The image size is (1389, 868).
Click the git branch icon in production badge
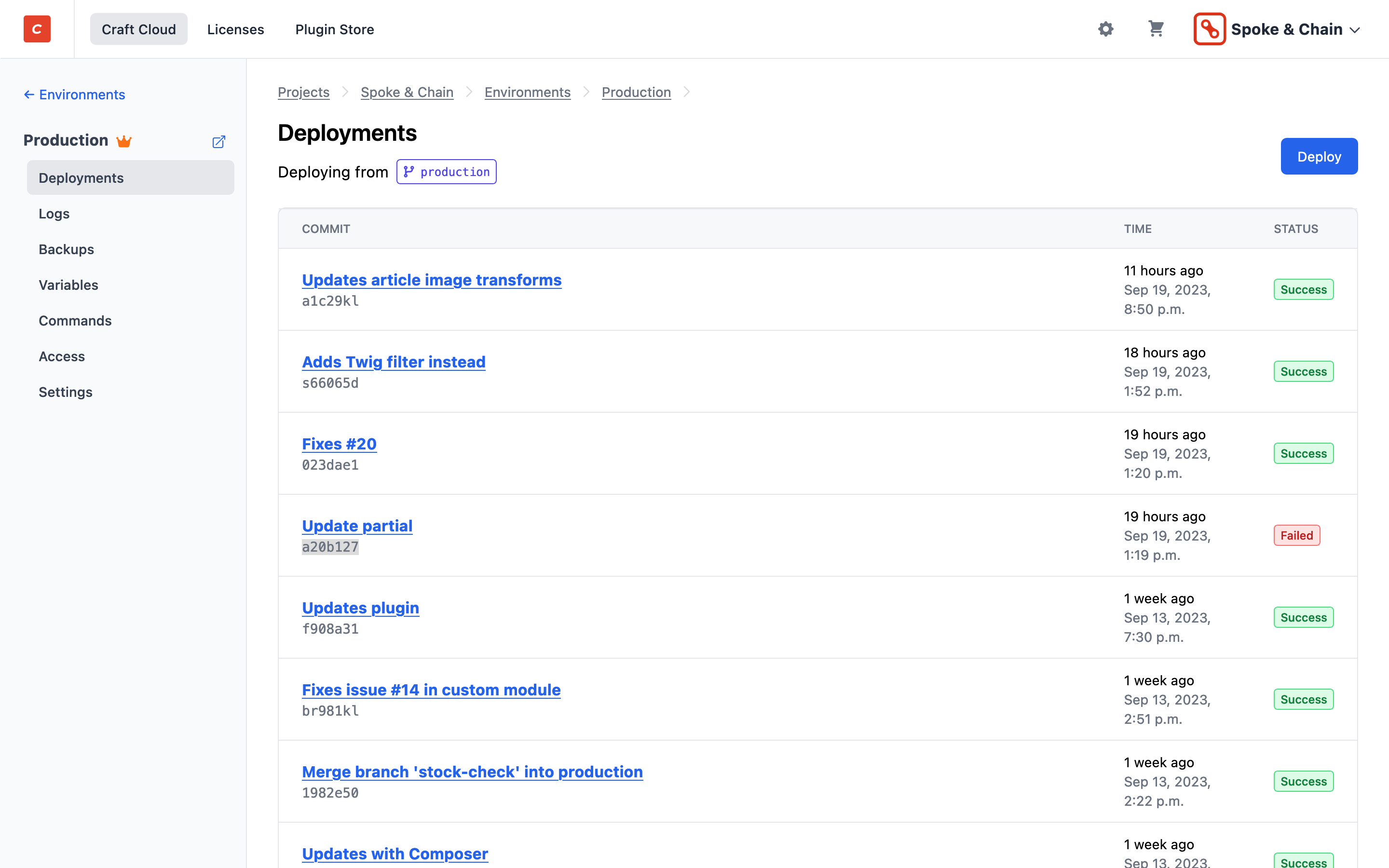coord(409,172)
